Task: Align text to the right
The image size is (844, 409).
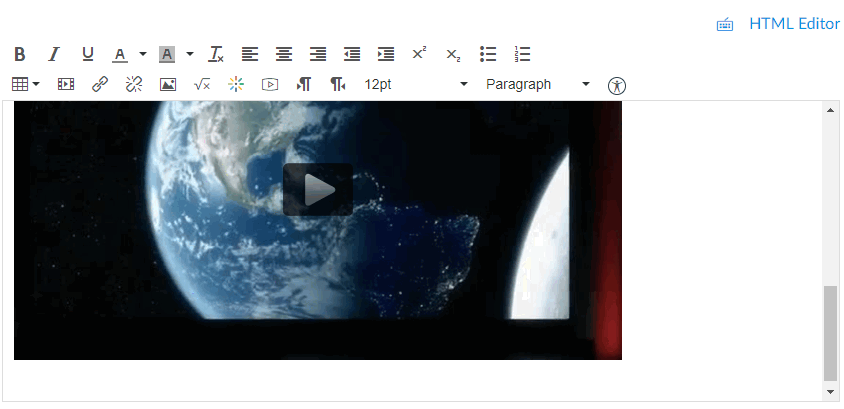Action: coord(318,54)
